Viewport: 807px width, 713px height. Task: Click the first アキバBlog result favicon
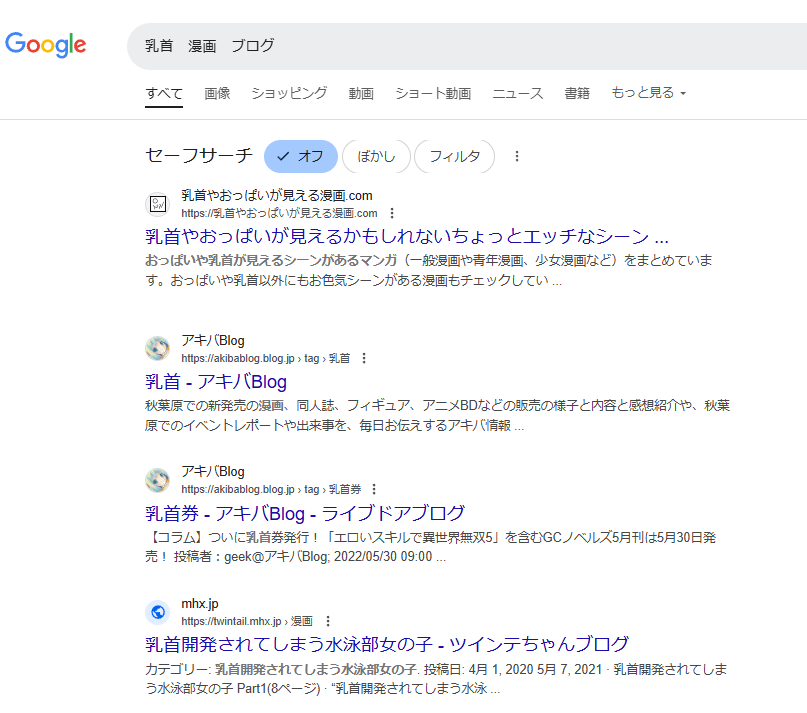[157, 349]
